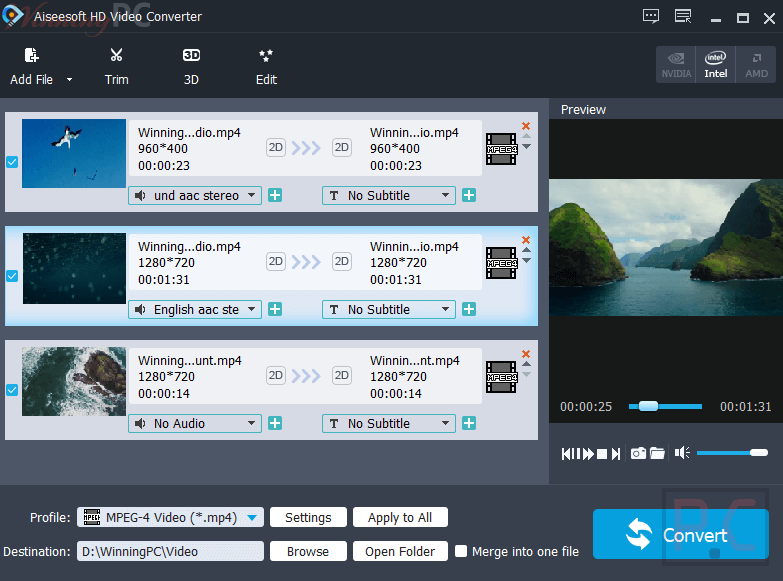This screenshot has width=783, height=581.
Task: Uncheck the 960*400 video checkbox
Action: click(12, 162)
